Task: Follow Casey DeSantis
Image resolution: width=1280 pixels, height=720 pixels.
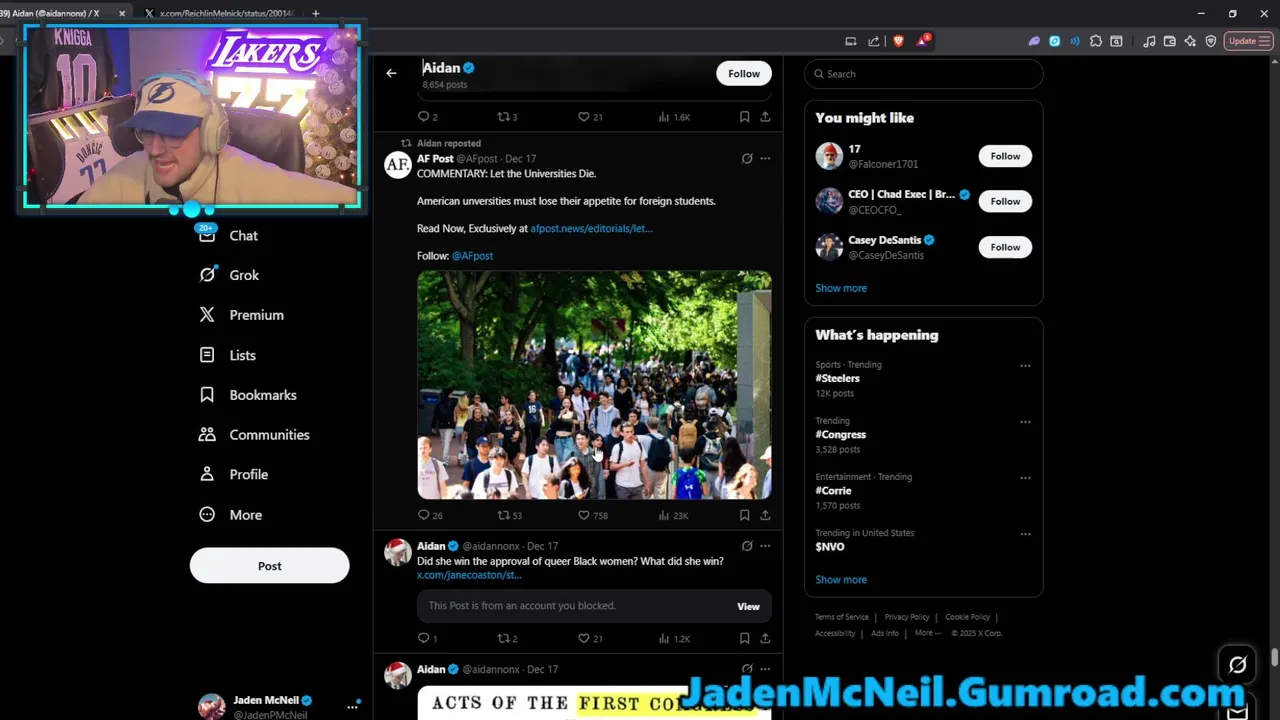Action: coord(1005,247)
